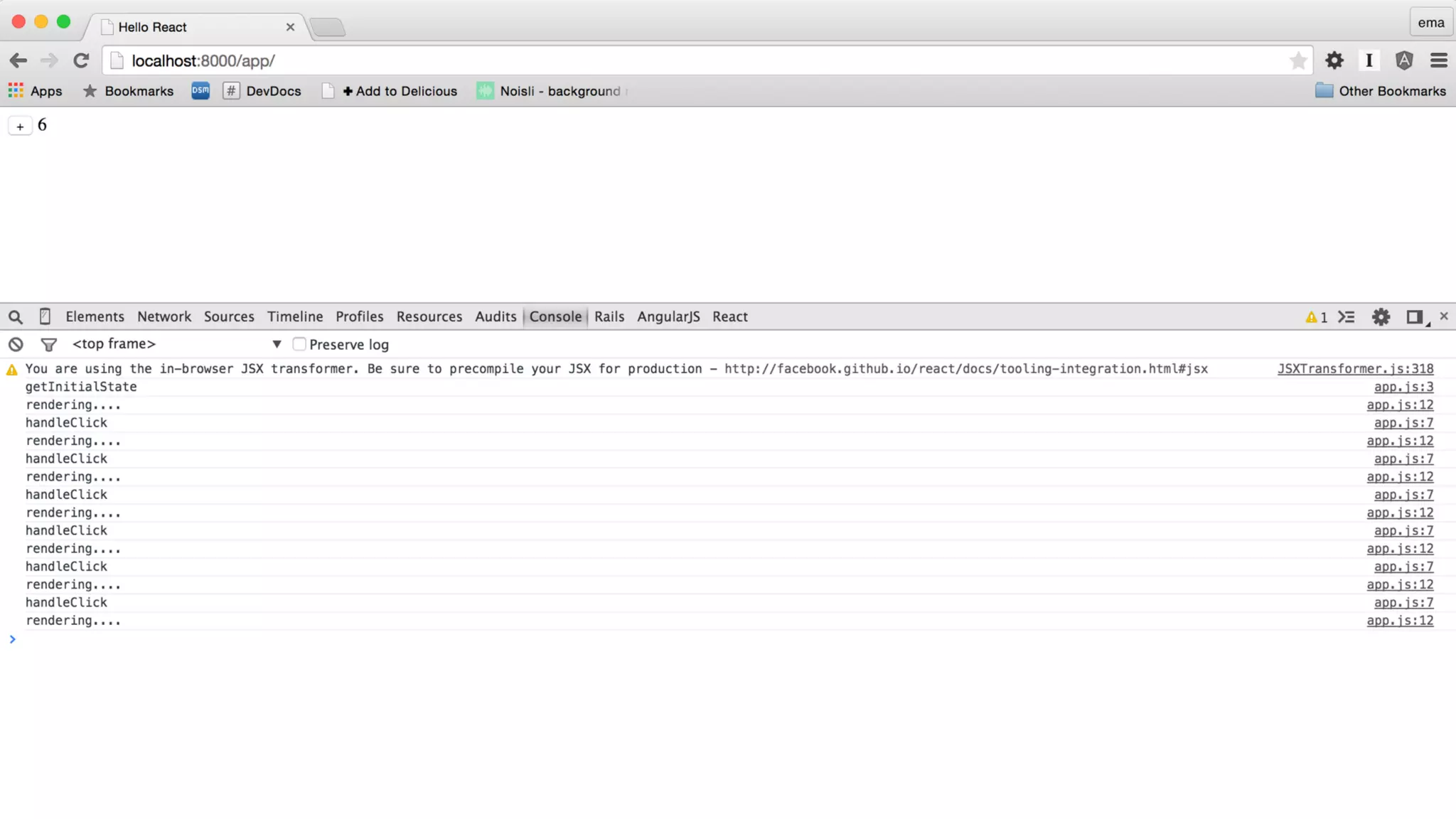Show console drawer icon
The image size is (1456, 819).
click(x=1346, y=317)
